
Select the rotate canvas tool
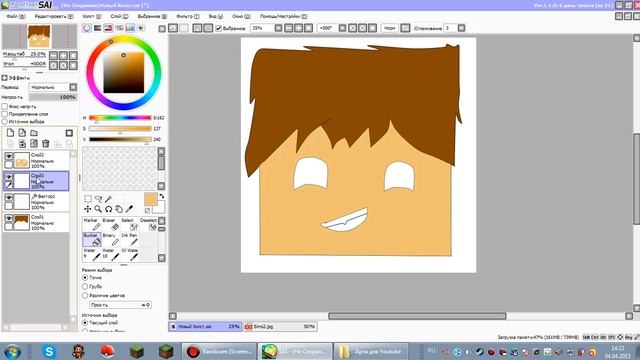click(108, 209)
